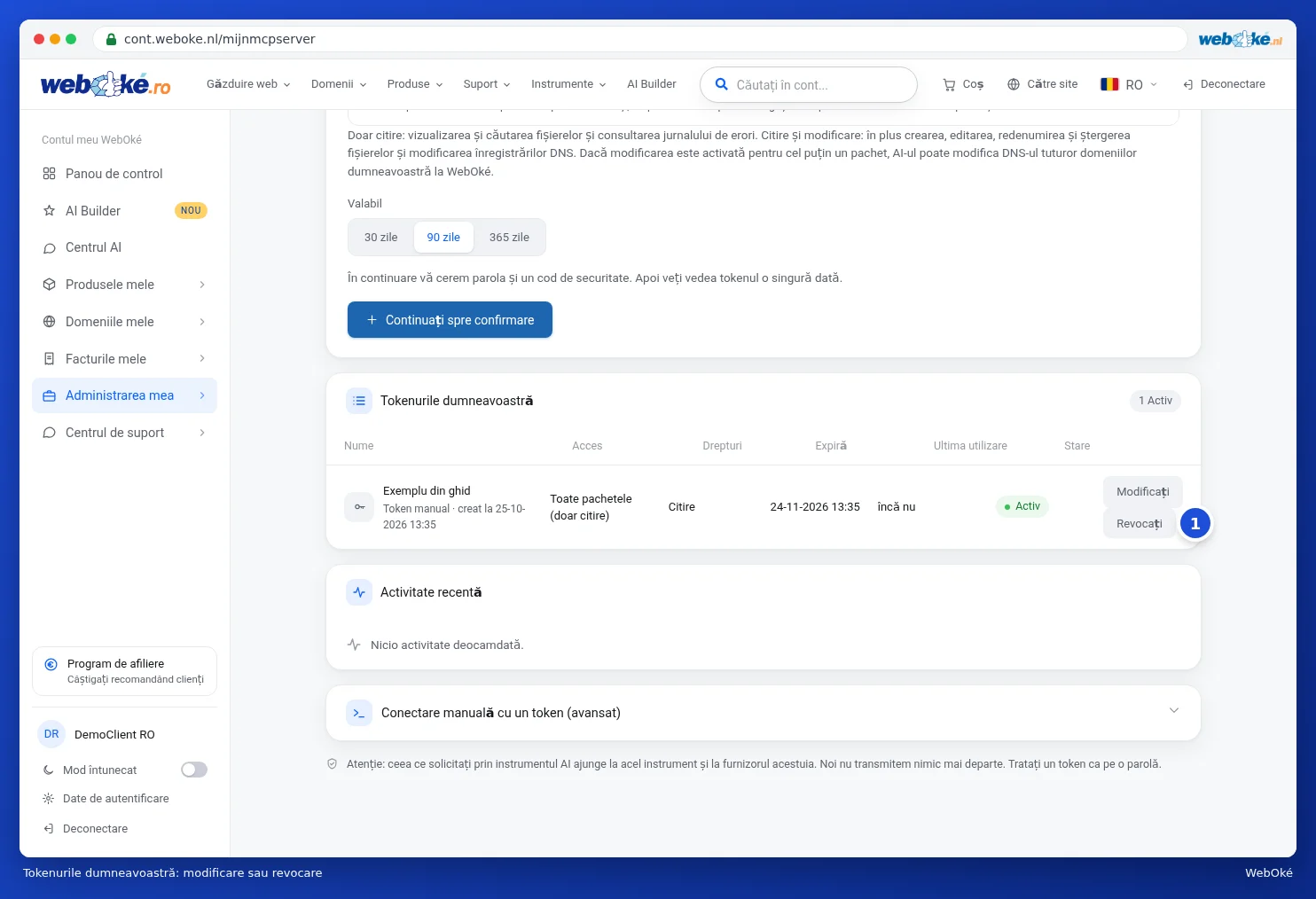The image size is (1316, 899).
Task: Click the Romanian flag icon
Action: click(x=1109, y=84)
